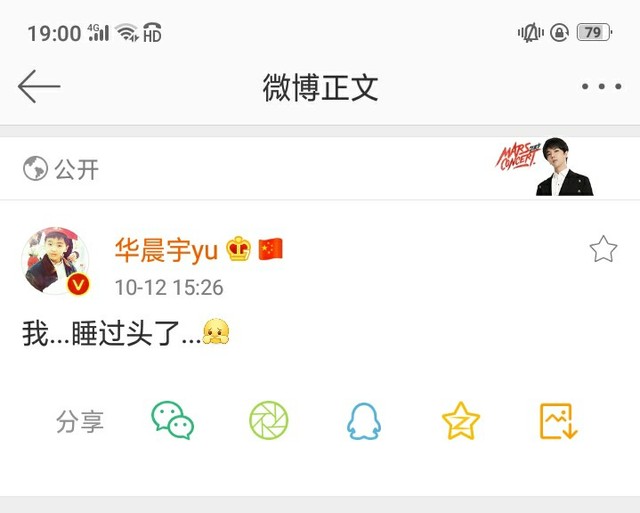Favorite the post with the star icon
The width and height of the screenshot is (640, 513).
[x=603, y=249]
